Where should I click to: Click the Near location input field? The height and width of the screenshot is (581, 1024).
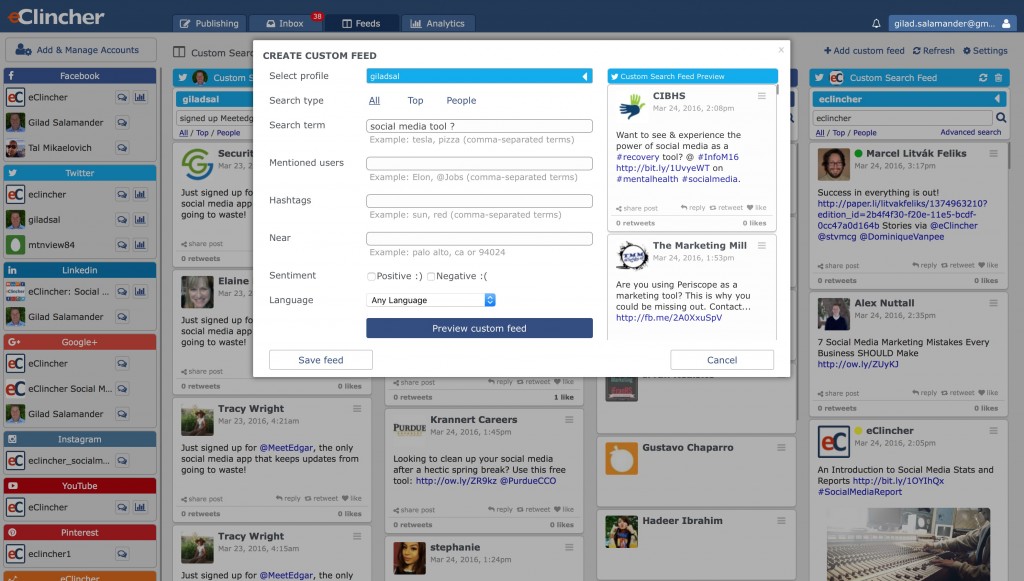click(x=479, y=238)
